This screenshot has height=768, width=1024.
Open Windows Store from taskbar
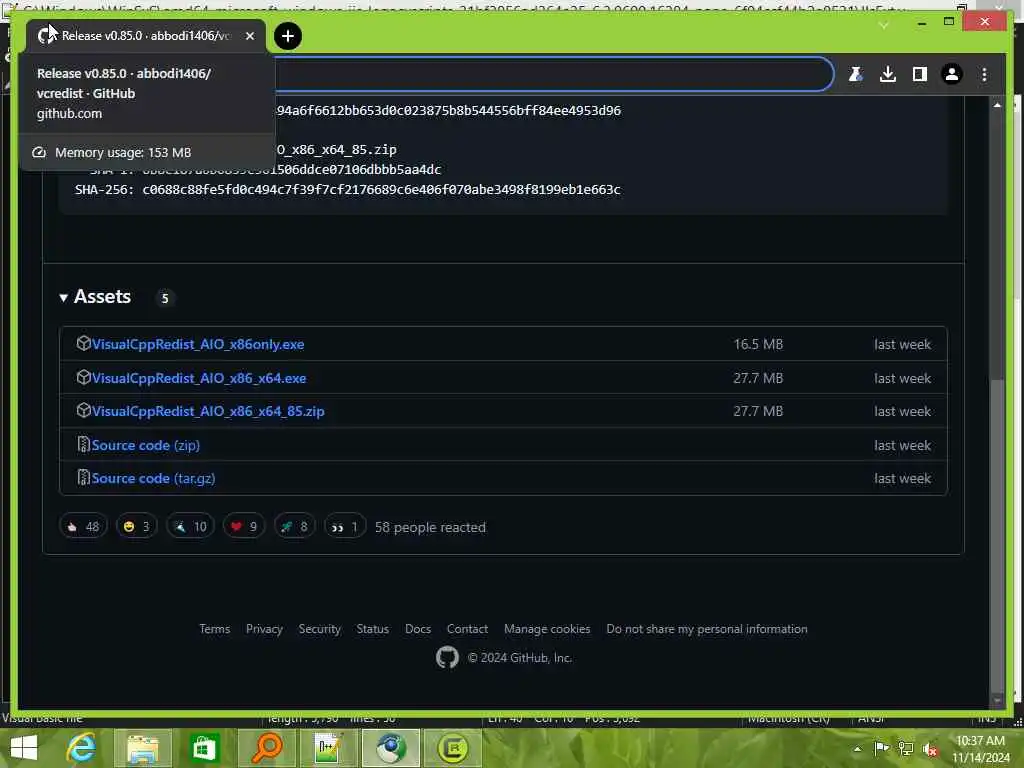pyautogui.click(x=204, y=748)
